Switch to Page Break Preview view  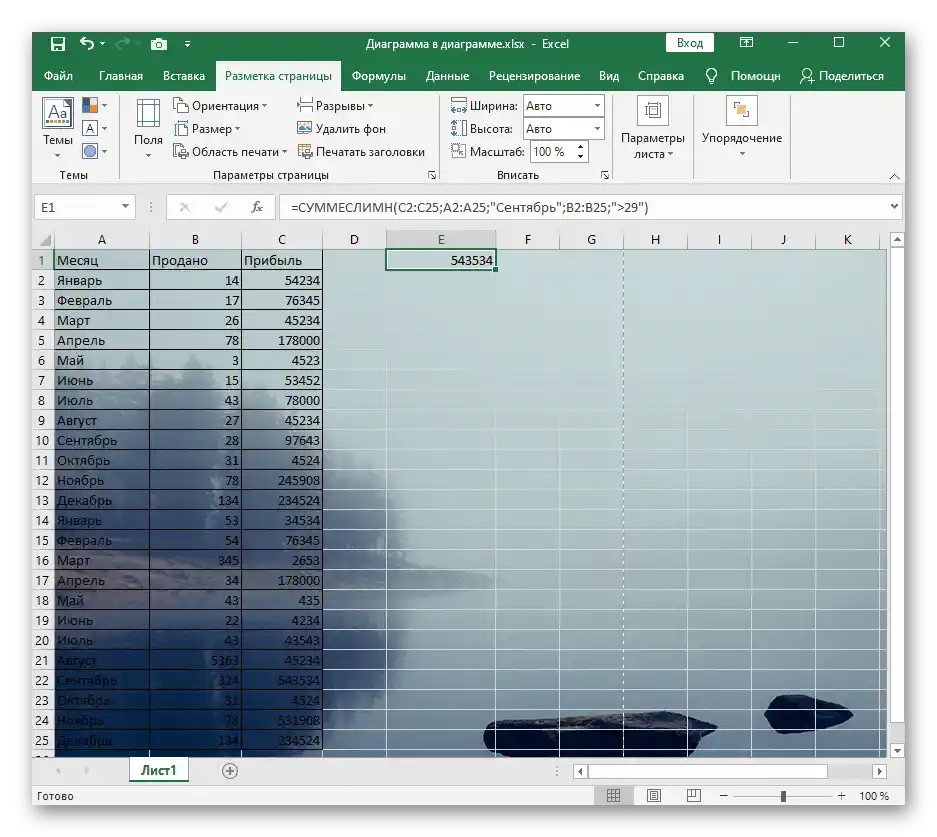pyautogui.click(x=693, y=795)
